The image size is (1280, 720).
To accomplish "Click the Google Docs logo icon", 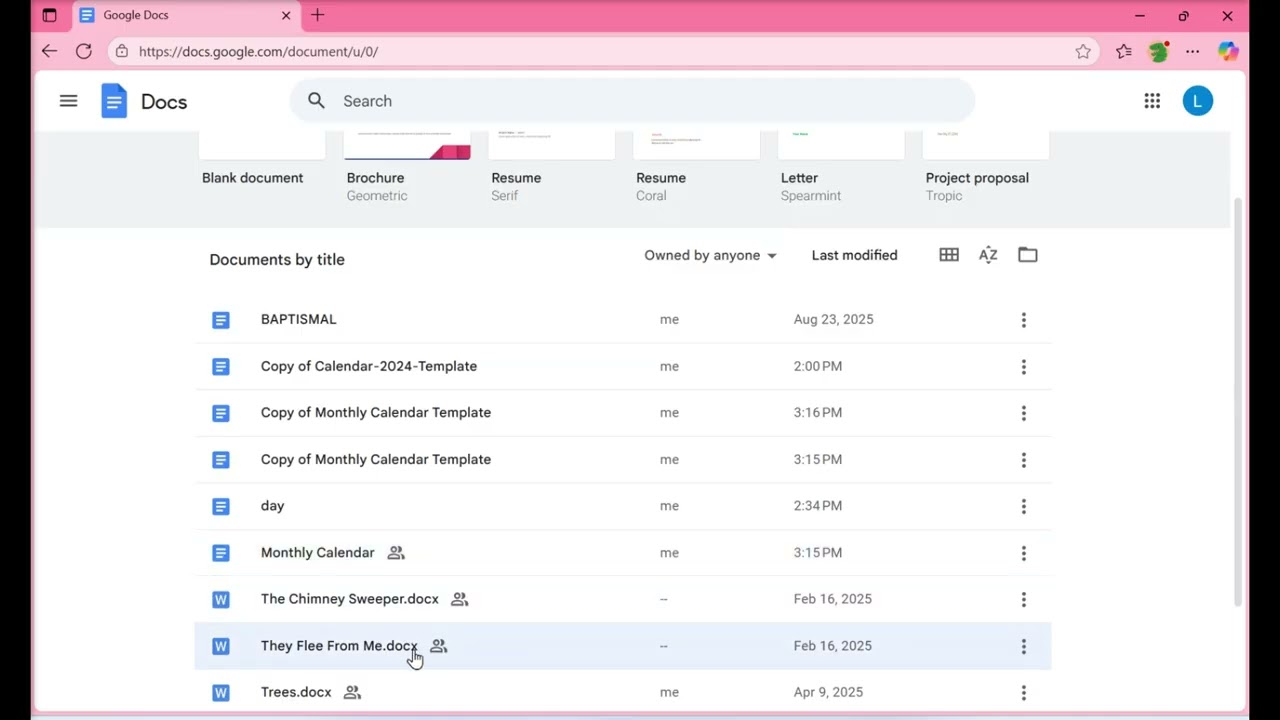I will 114,101.
